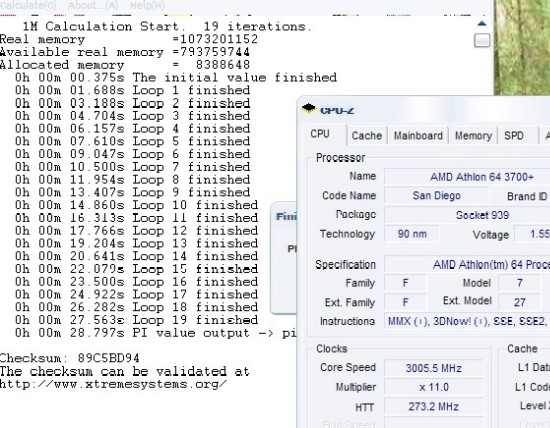Click the Family value F
The image size is (550, 428).
[x=405, y=283]
